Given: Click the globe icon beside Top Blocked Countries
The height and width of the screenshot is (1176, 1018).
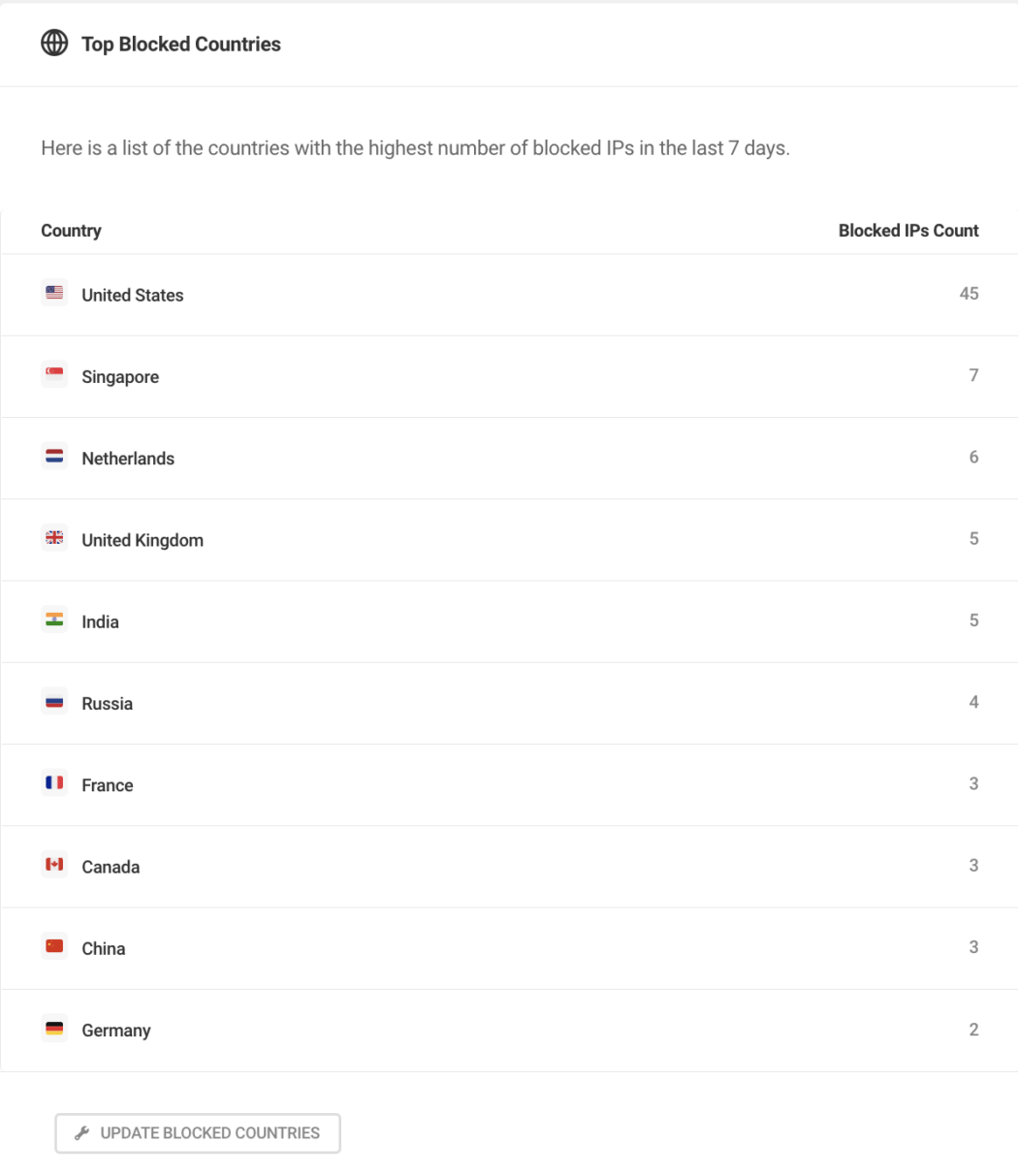Looking at the screenshot, I should click(x=54, y=44).
